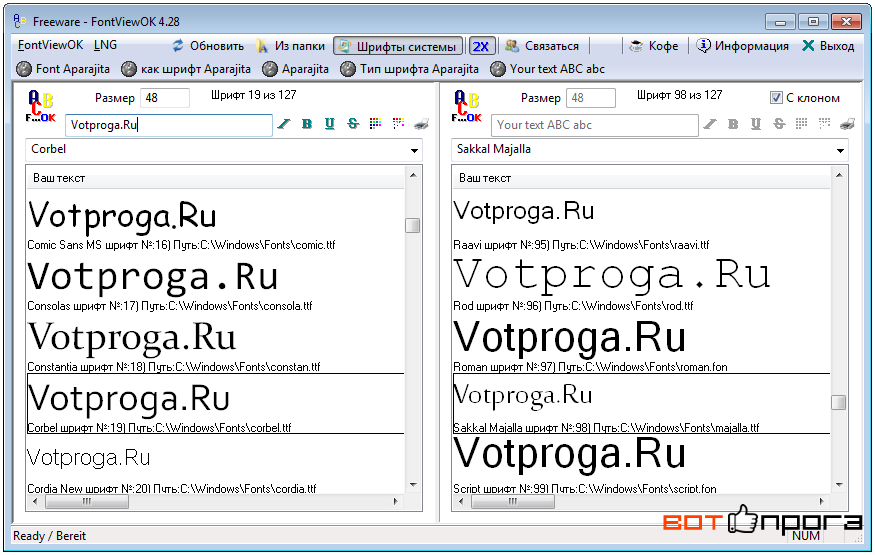Click the right panel size field 48
Screen dimensions: 875x555
point(590,98)
